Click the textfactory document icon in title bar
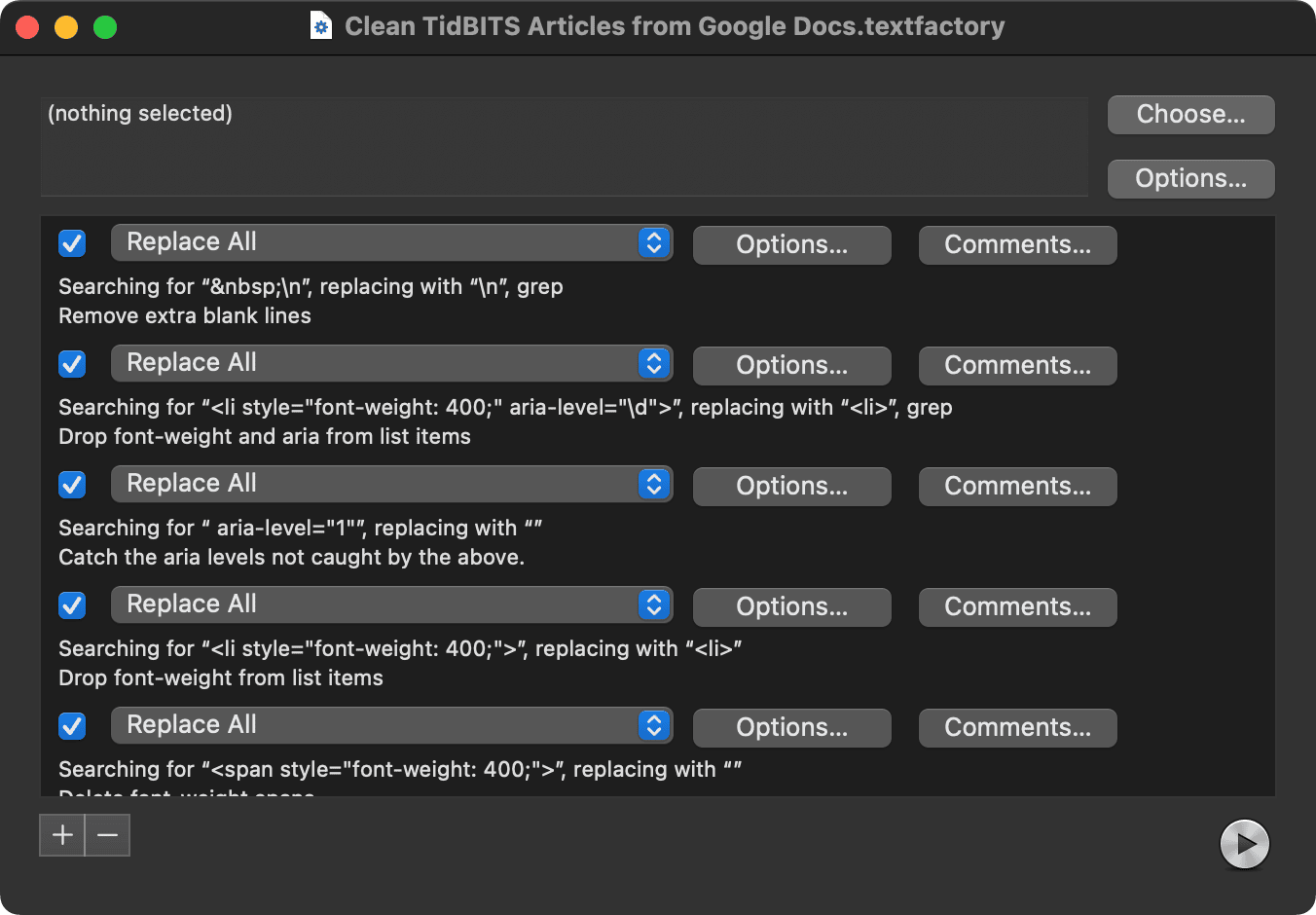The image size is (1316, 915). 320,25
